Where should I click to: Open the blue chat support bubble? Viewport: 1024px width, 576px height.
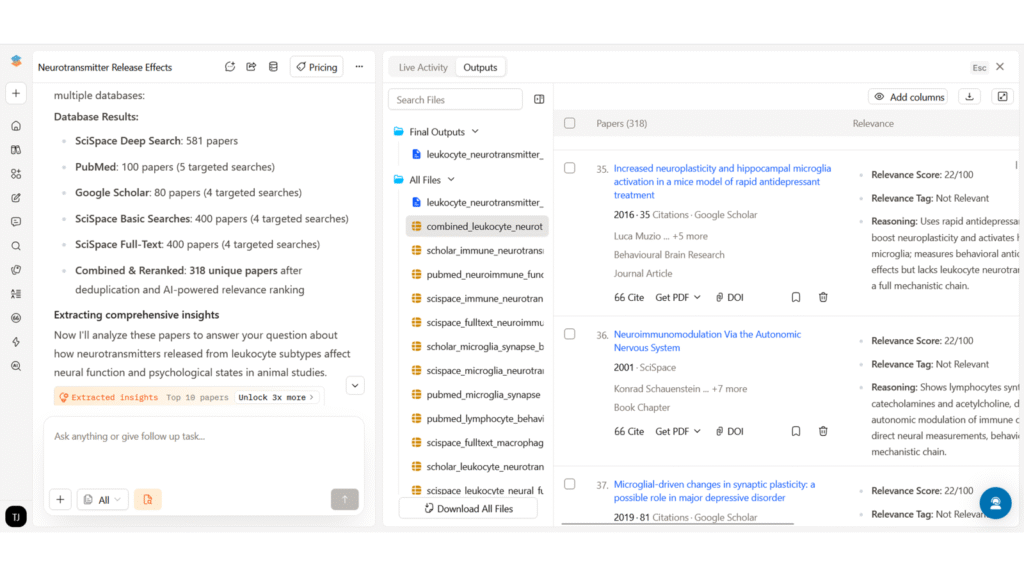click(995, 502)
